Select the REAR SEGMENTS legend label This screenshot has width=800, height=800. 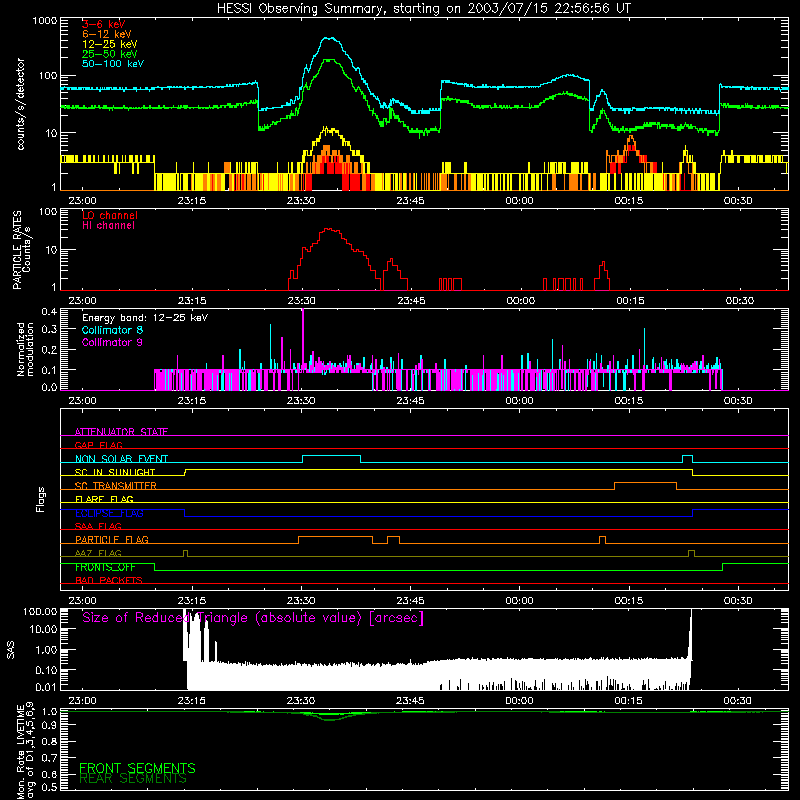pos(133,778)
